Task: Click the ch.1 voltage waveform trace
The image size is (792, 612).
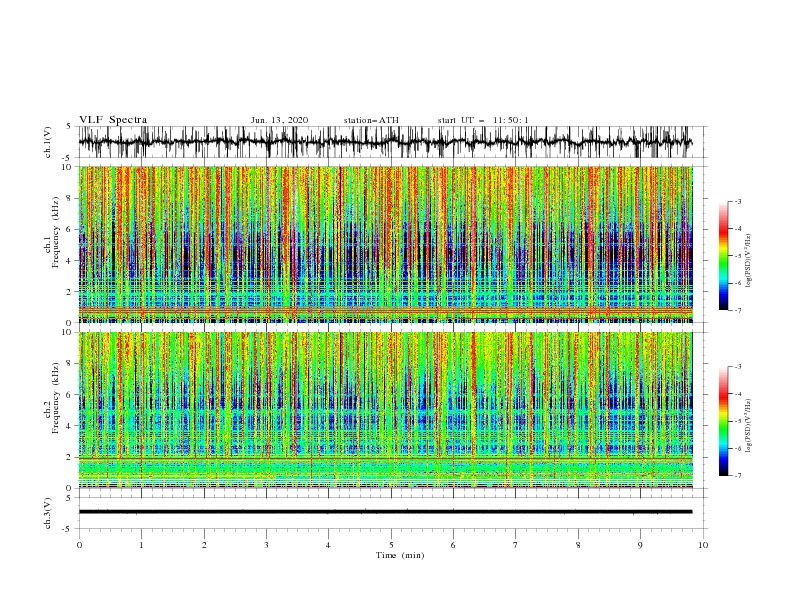Action: tap(385, 142)
